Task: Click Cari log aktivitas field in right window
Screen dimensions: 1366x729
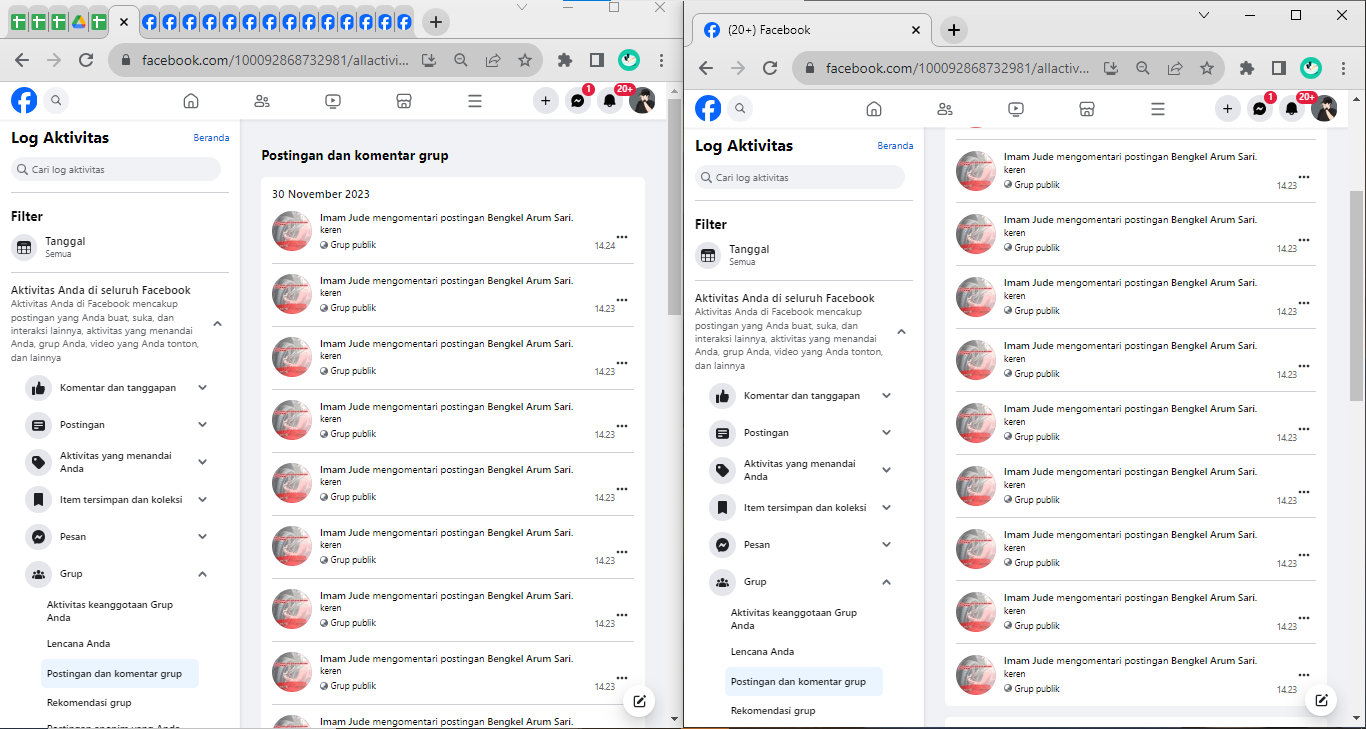Action: (800, 178)
